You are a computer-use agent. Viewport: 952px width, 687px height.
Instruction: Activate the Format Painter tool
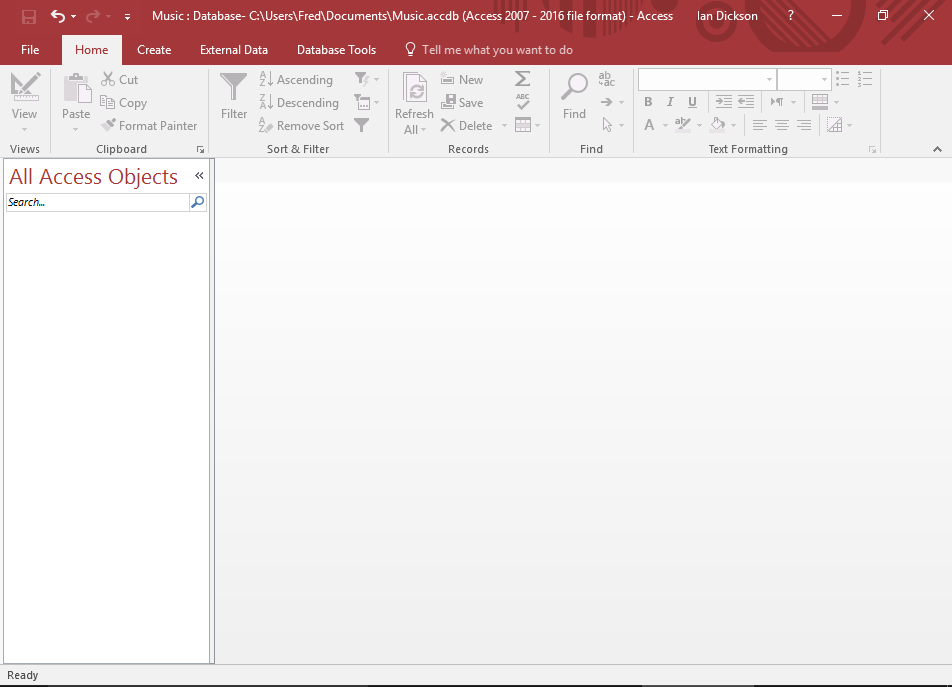(x=149, y=126)
